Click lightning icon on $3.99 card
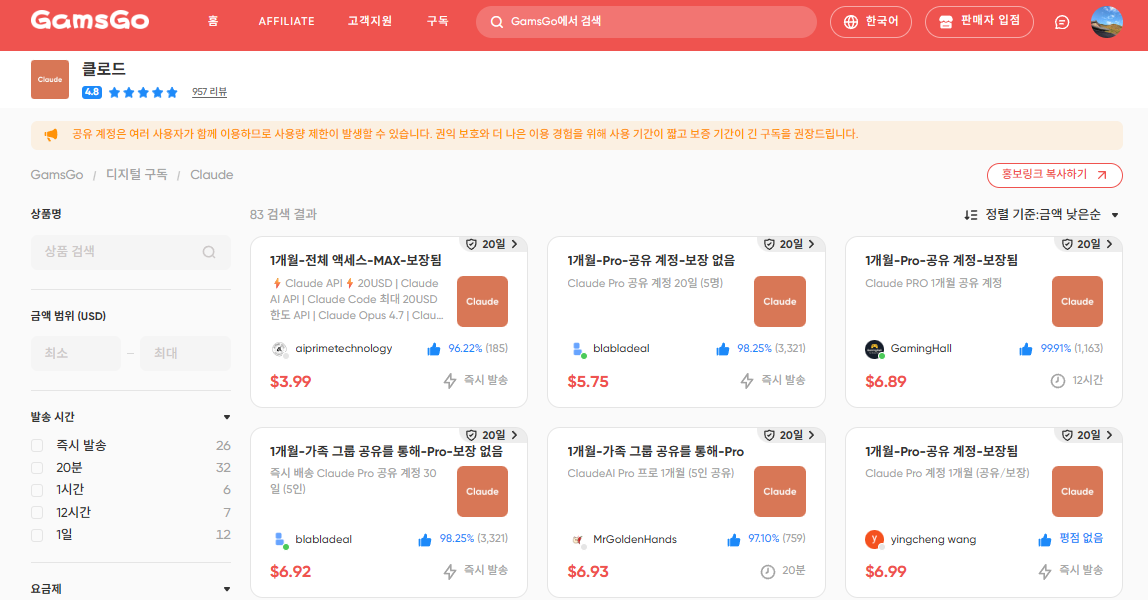The height and width of the screenshot is (600, 1148). tap(450, 380)
